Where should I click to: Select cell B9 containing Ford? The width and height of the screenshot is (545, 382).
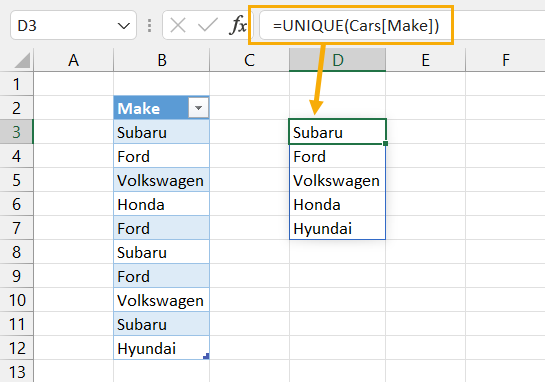(x=162, y=276)
